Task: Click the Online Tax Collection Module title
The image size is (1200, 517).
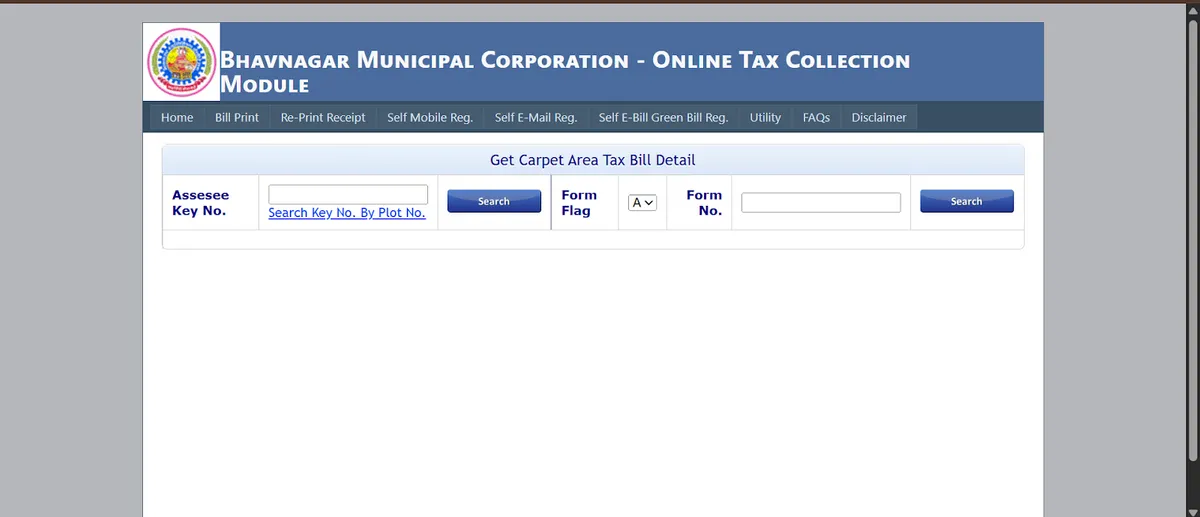Action: [565, 72]
